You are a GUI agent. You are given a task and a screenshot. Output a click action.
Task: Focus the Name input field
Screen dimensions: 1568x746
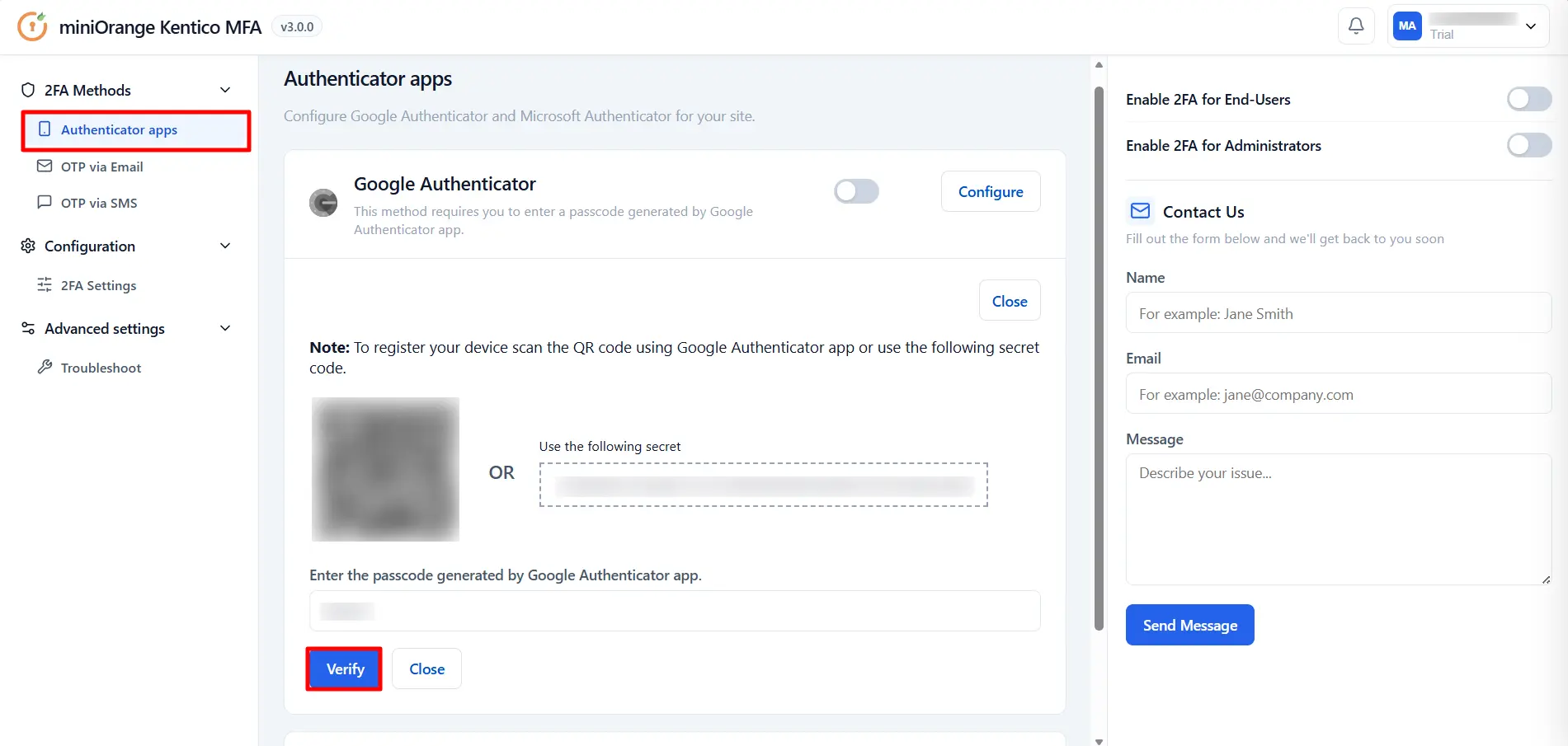pyautogui.click(x=1339, y=312)
